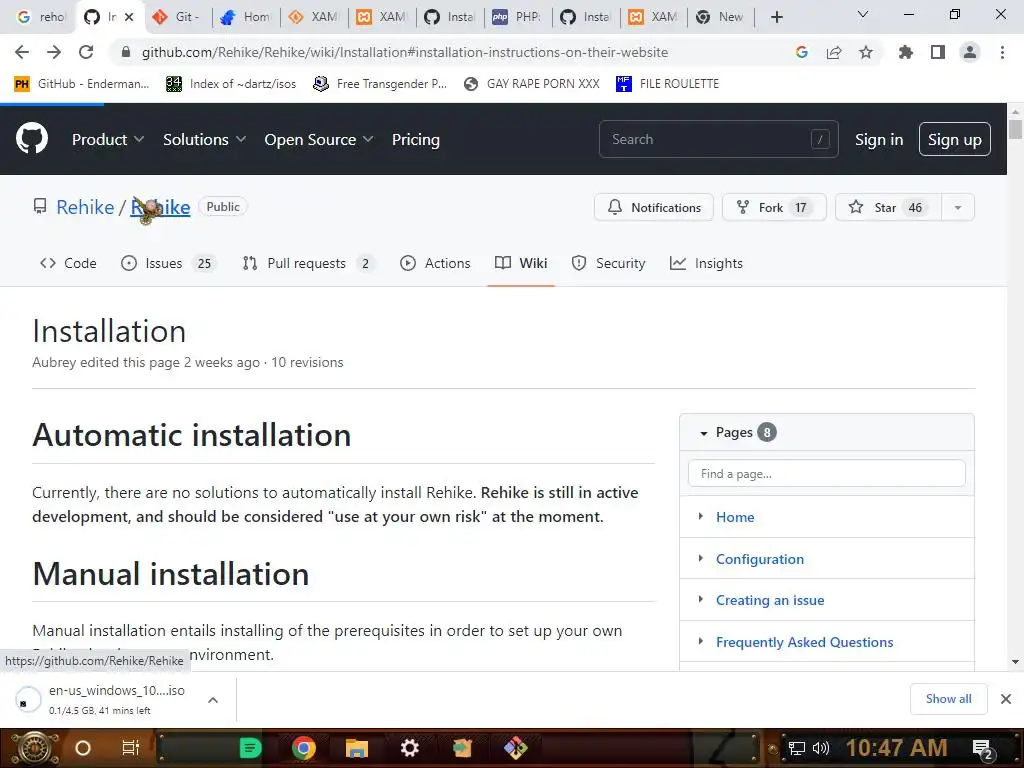Open the Rehike owner link
This screenshot has width=1024, height=768.
[85, 207]
